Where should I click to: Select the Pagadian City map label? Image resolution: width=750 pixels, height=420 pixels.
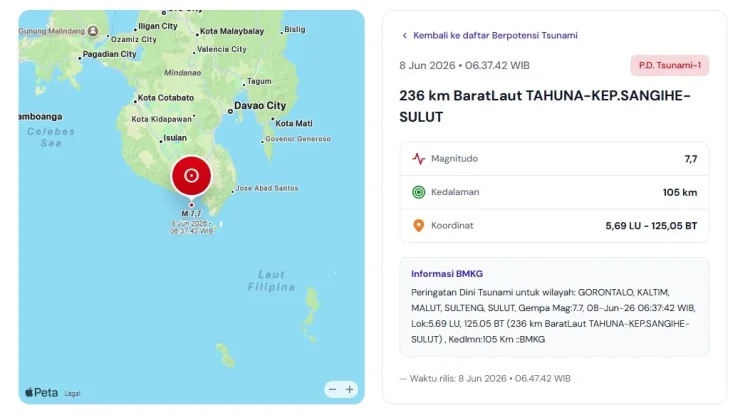110,54
